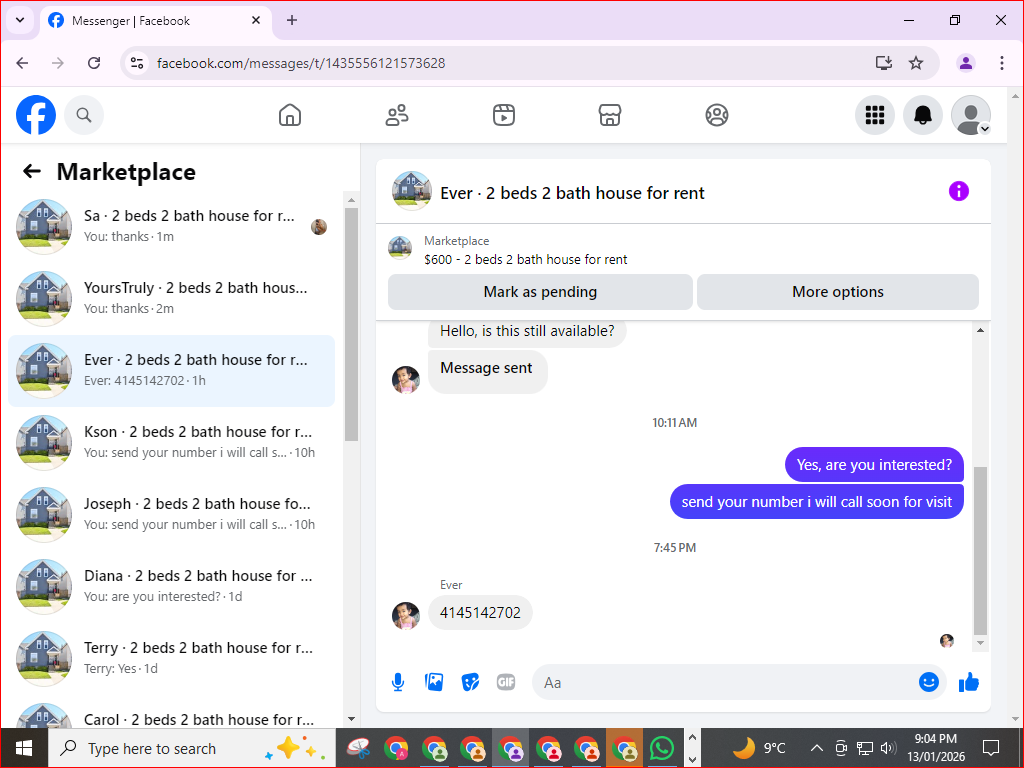Image resolution: width=1024 pixels, height=768 pixels.
Task: Reload the page
Action: coord(94,63)
